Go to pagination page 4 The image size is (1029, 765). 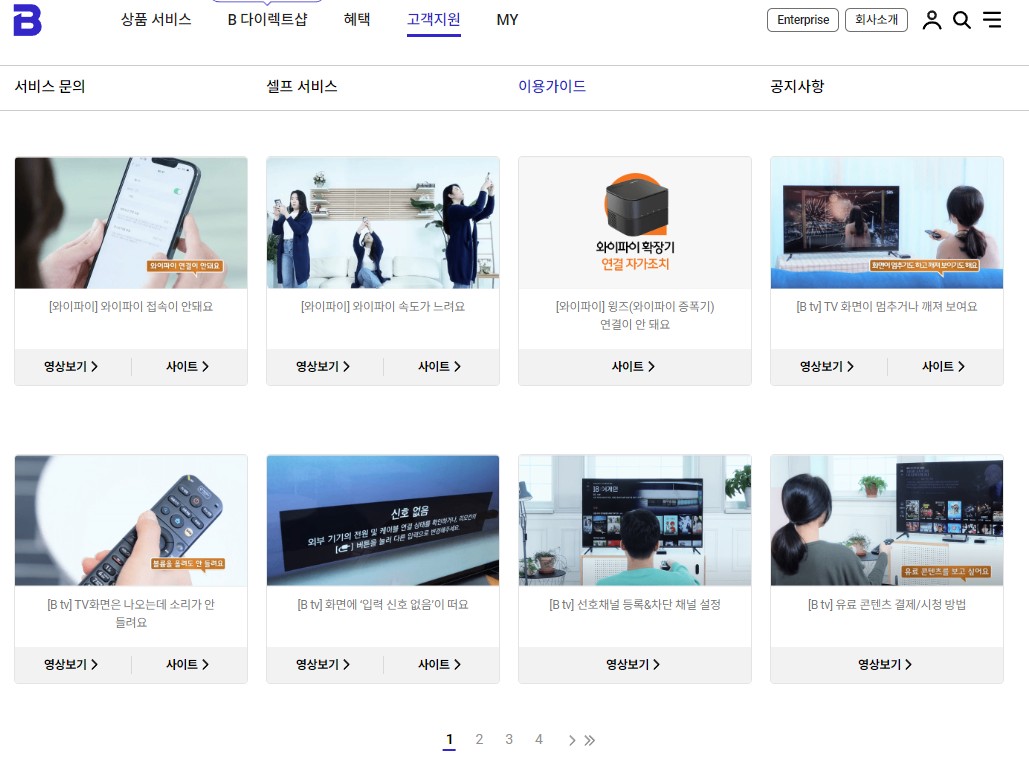[x=539, y=739]
